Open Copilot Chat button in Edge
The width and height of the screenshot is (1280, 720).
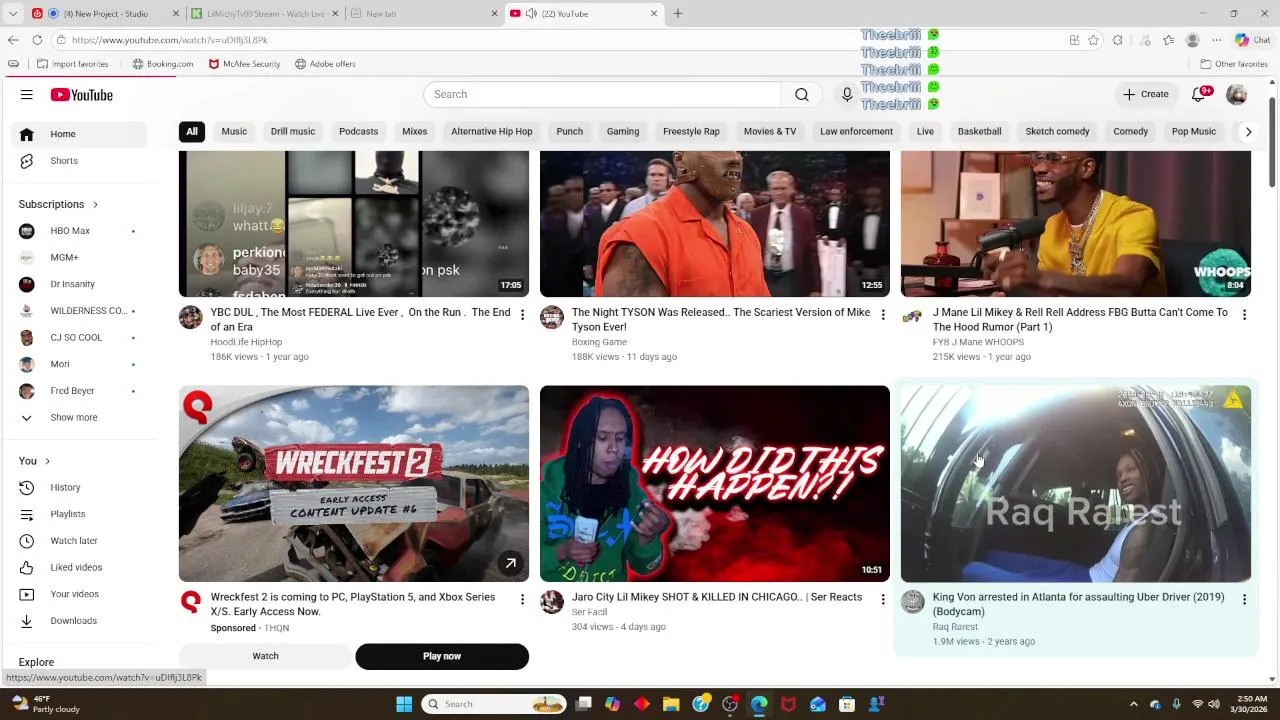tap(1252, 40)
